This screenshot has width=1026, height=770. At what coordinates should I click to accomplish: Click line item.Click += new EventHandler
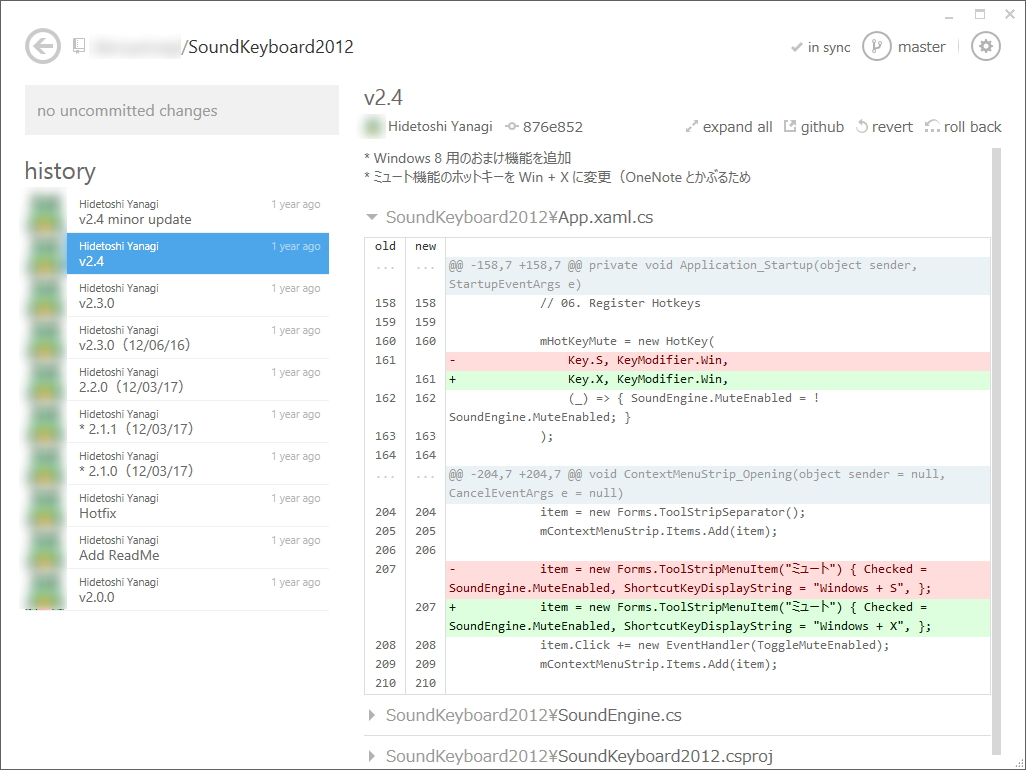click(715, 645)
